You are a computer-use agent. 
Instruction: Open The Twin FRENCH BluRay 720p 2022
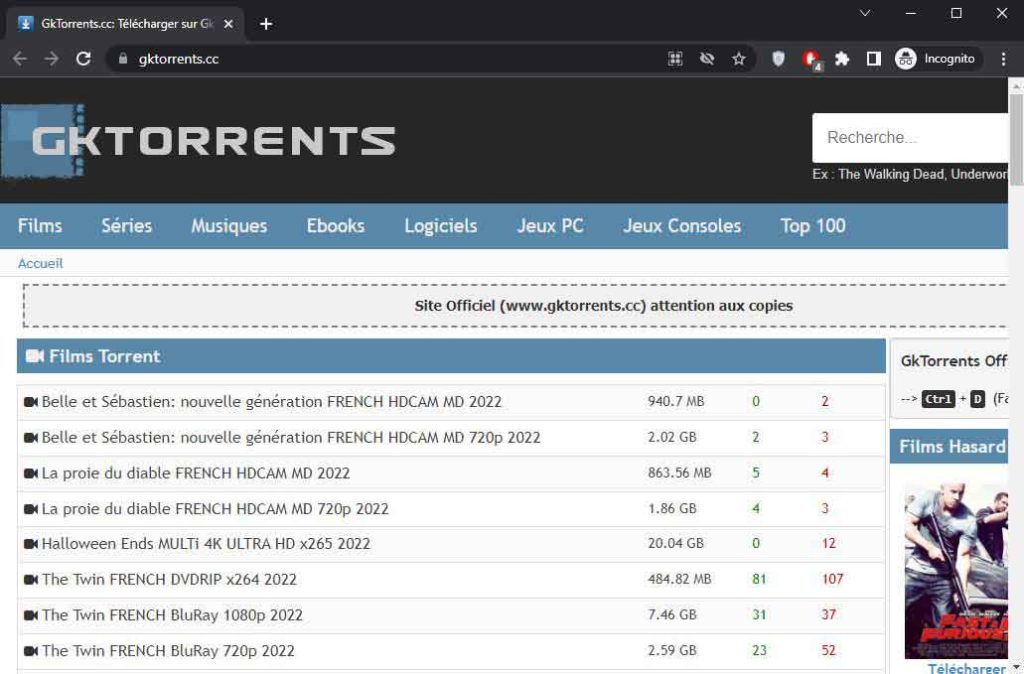tap(168, 650)
